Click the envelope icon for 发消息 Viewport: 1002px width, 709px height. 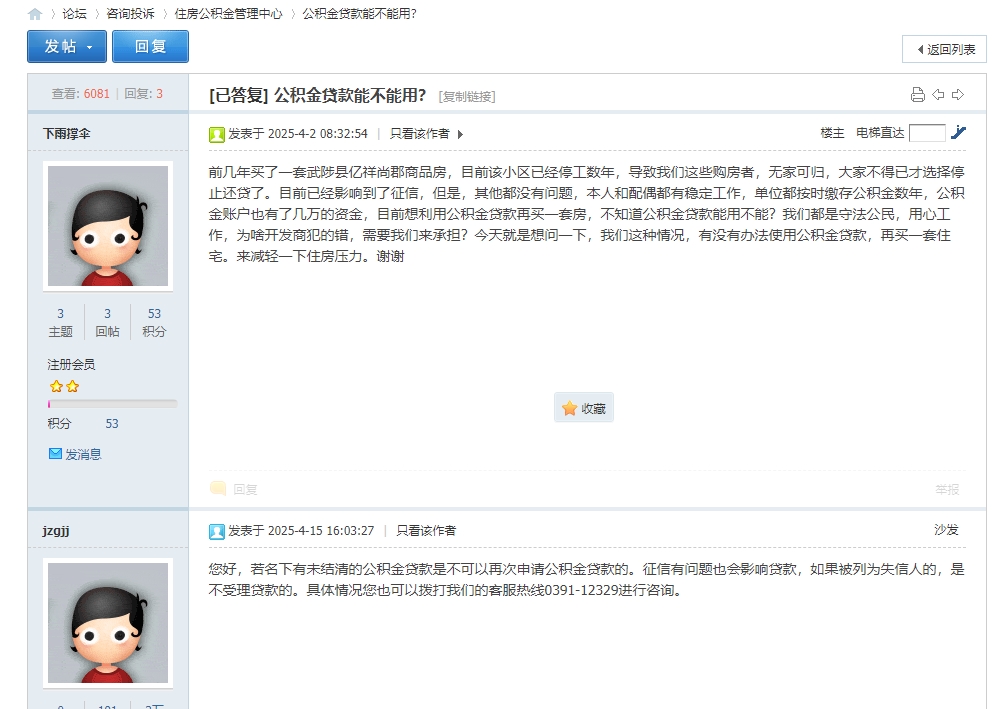[56, 454]
